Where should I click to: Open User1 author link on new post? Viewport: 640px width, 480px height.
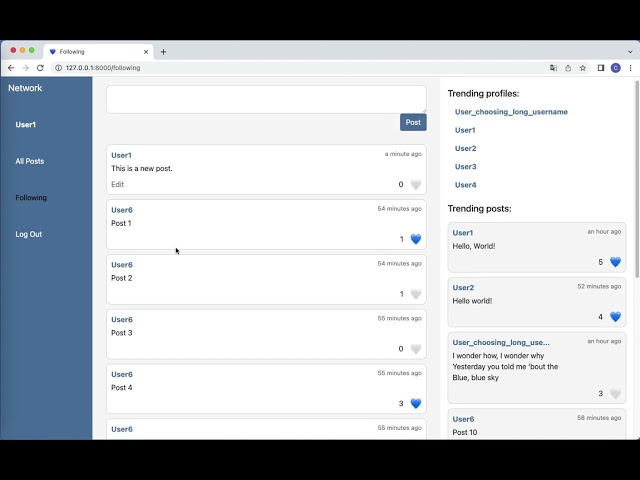click(x=121, y=155)
